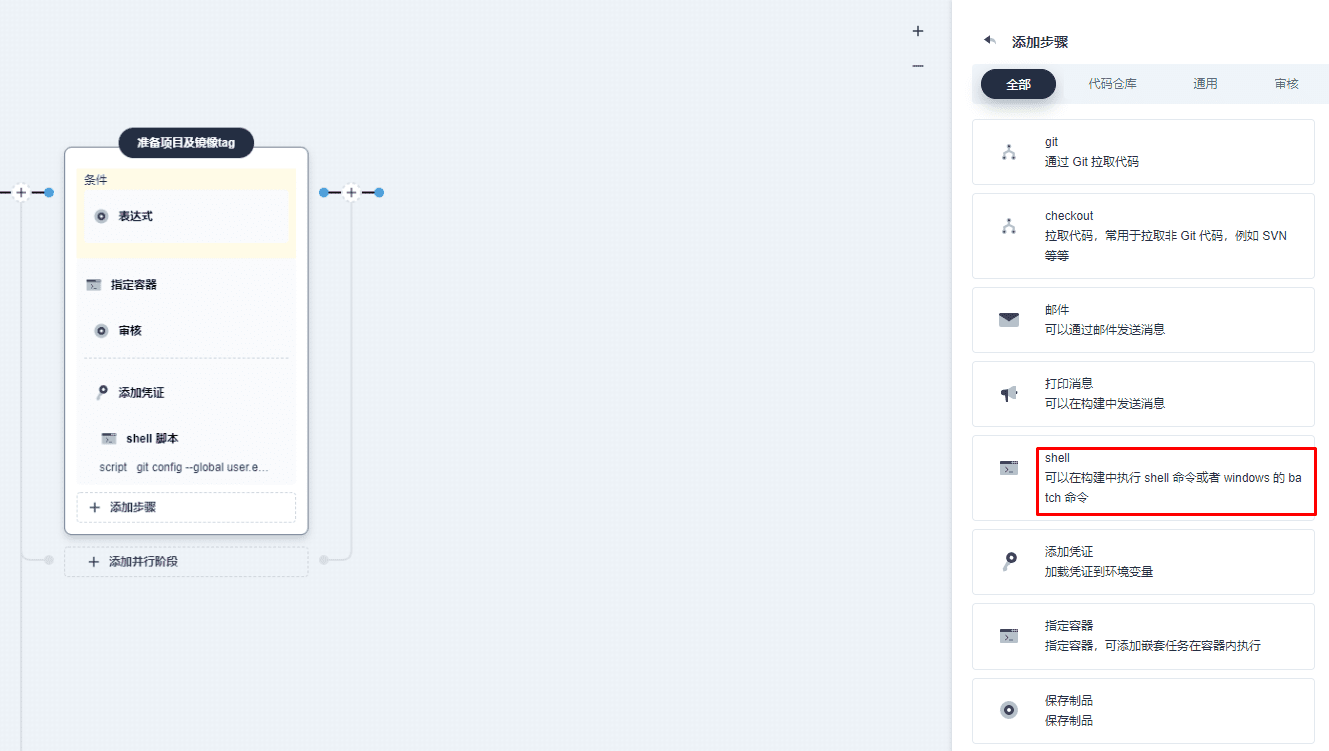Zoom in with the plus icon
Viewport: 1329px width, 751px height.
tap(918, 31)
